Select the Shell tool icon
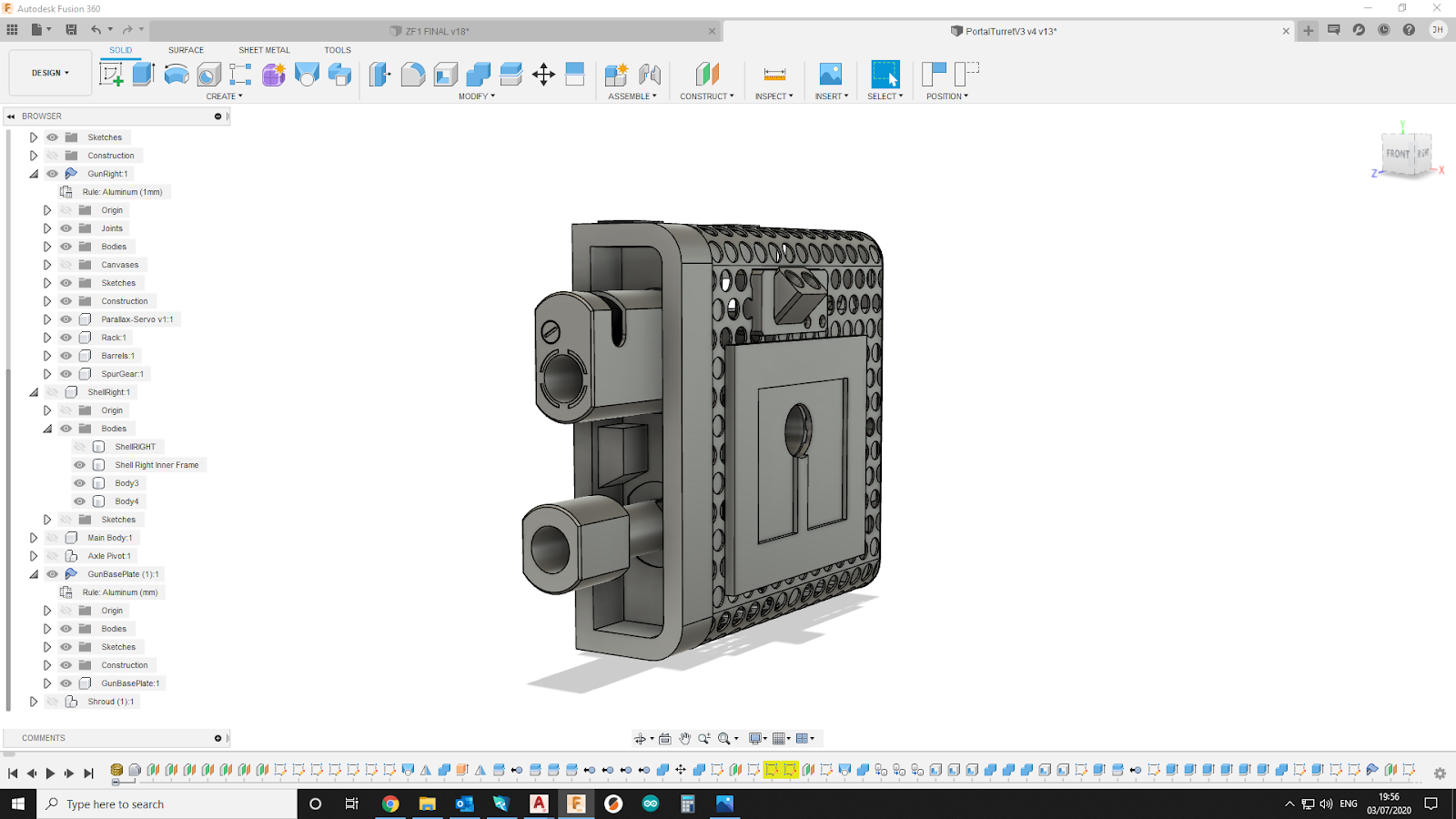The height and width of the screenshot is (819, 1456). [446, 74]
